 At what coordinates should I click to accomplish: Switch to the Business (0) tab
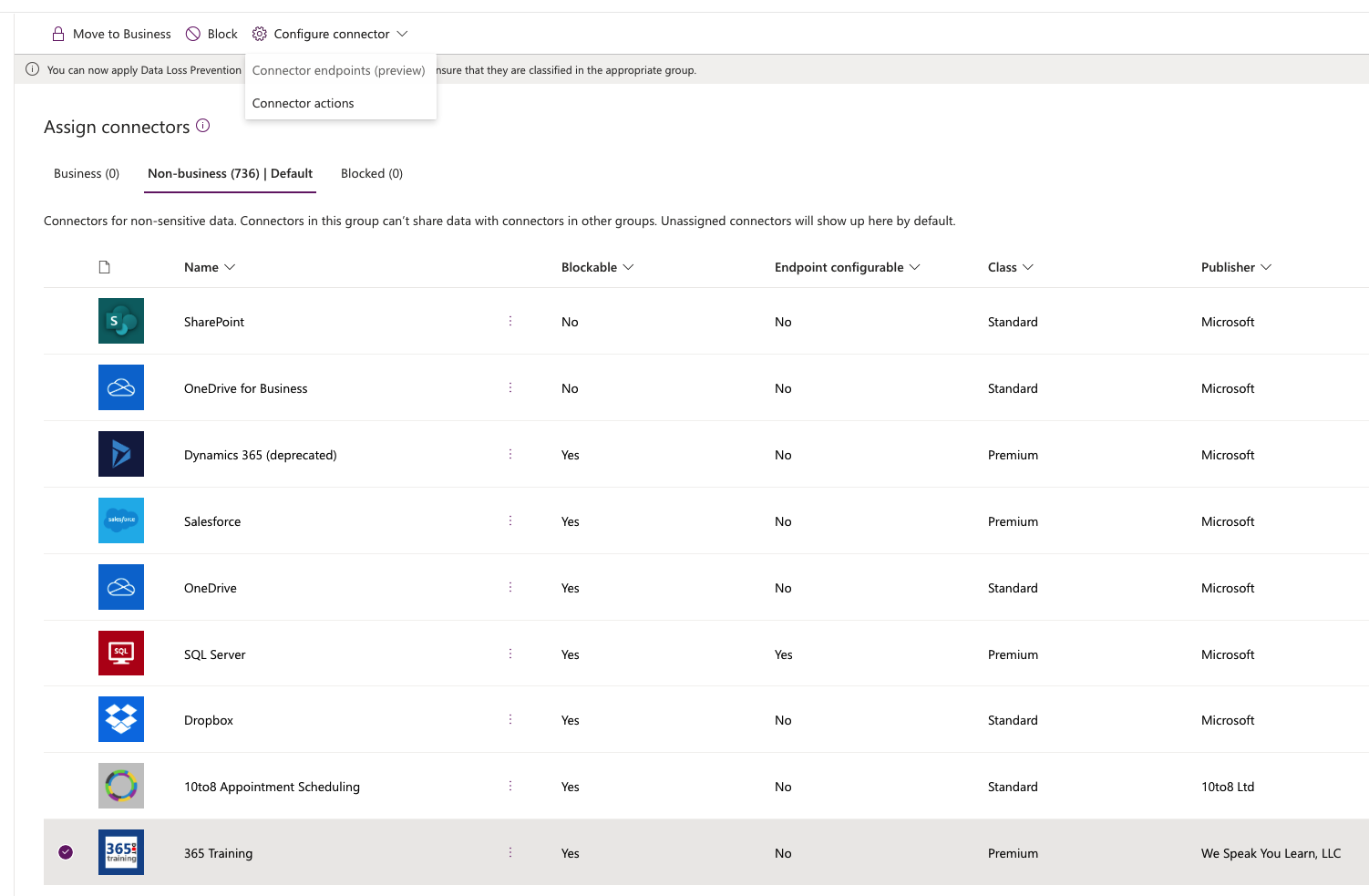click(x=87, y=173)
